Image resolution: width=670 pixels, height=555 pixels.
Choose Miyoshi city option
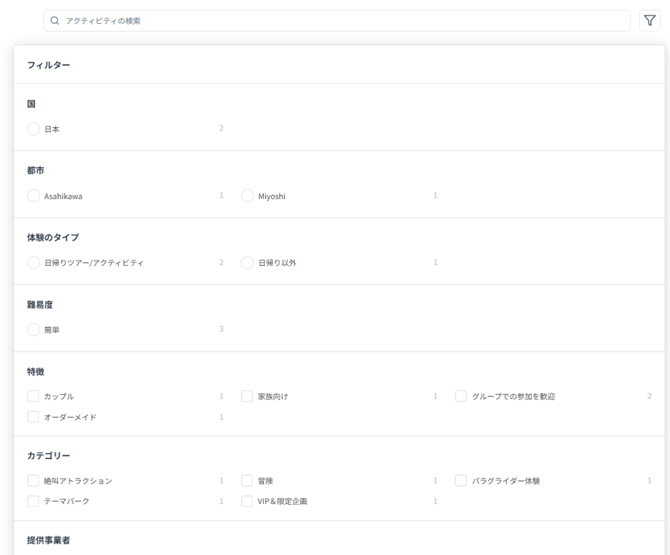point(248,196)
